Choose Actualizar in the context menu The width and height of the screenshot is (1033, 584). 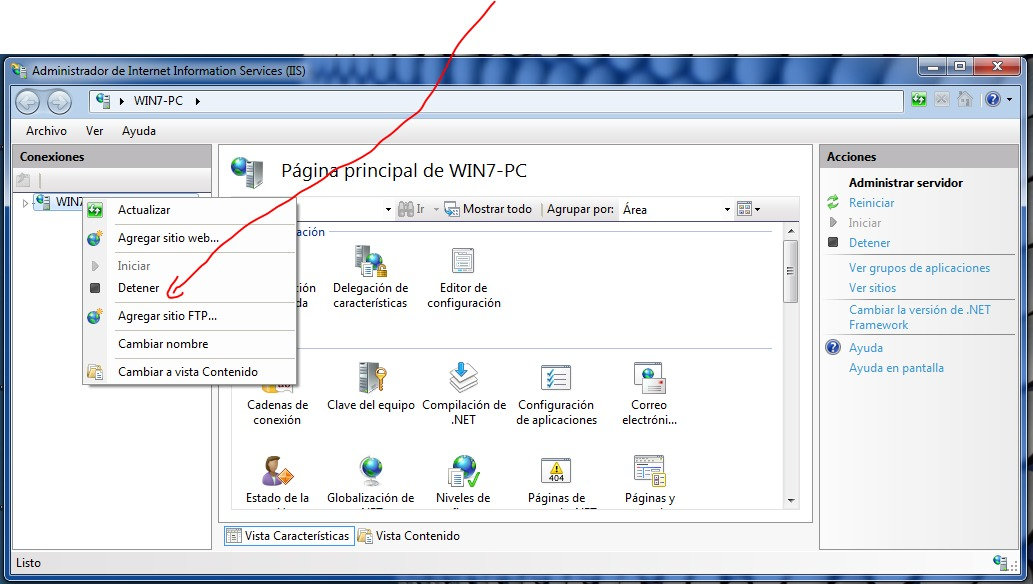190,210
